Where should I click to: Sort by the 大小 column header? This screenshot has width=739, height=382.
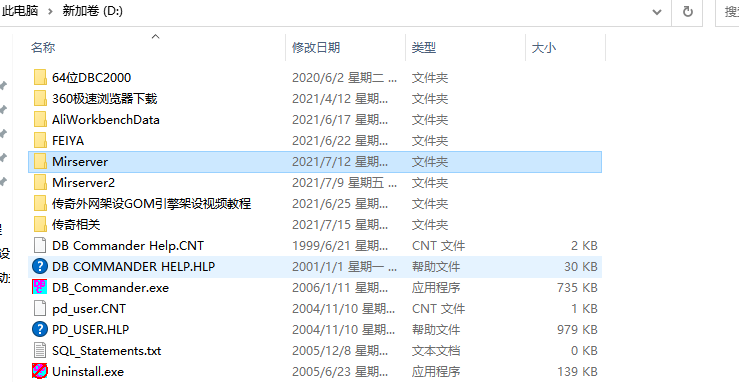543,48
